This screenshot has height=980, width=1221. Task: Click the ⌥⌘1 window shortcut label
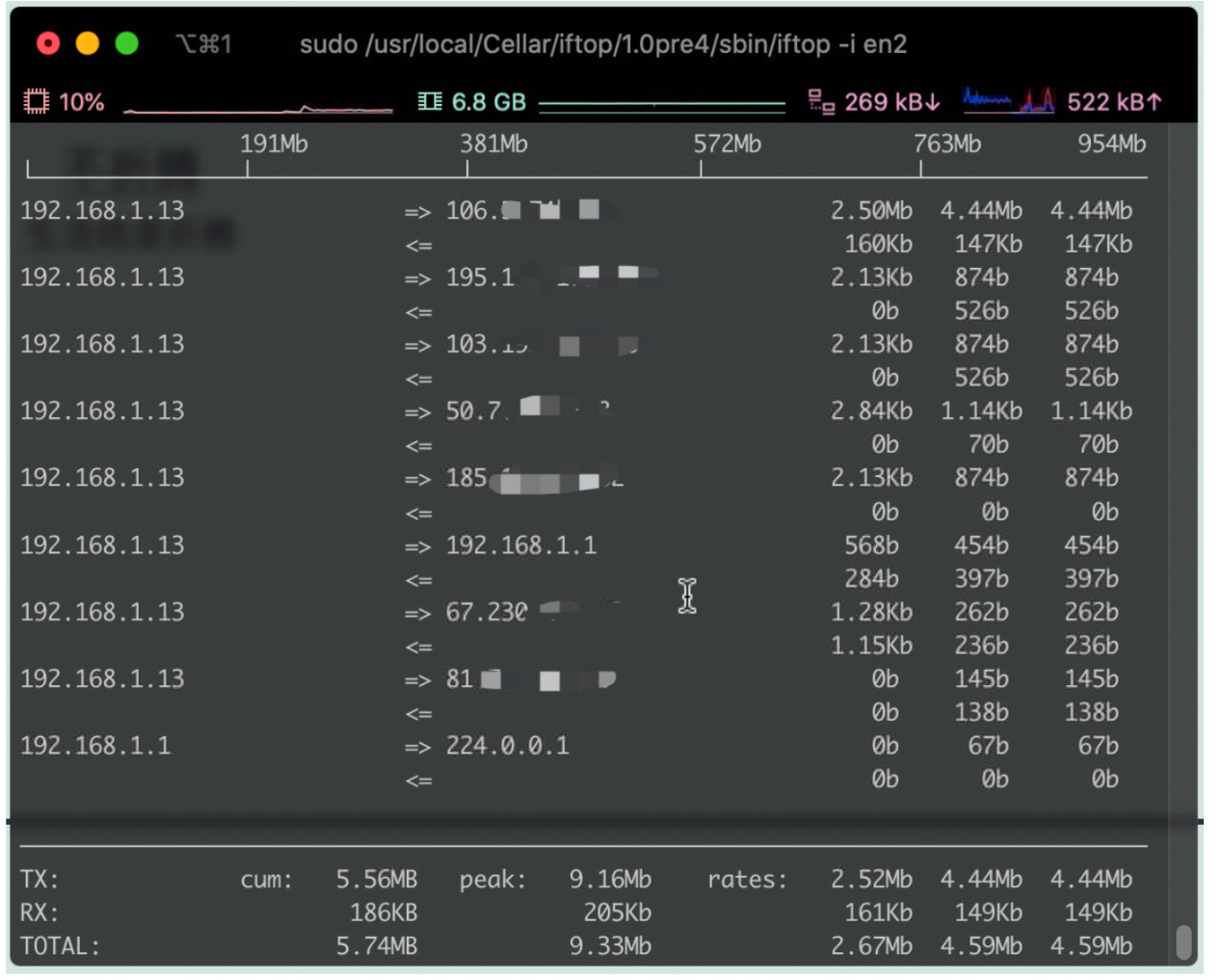click(203, 44)
